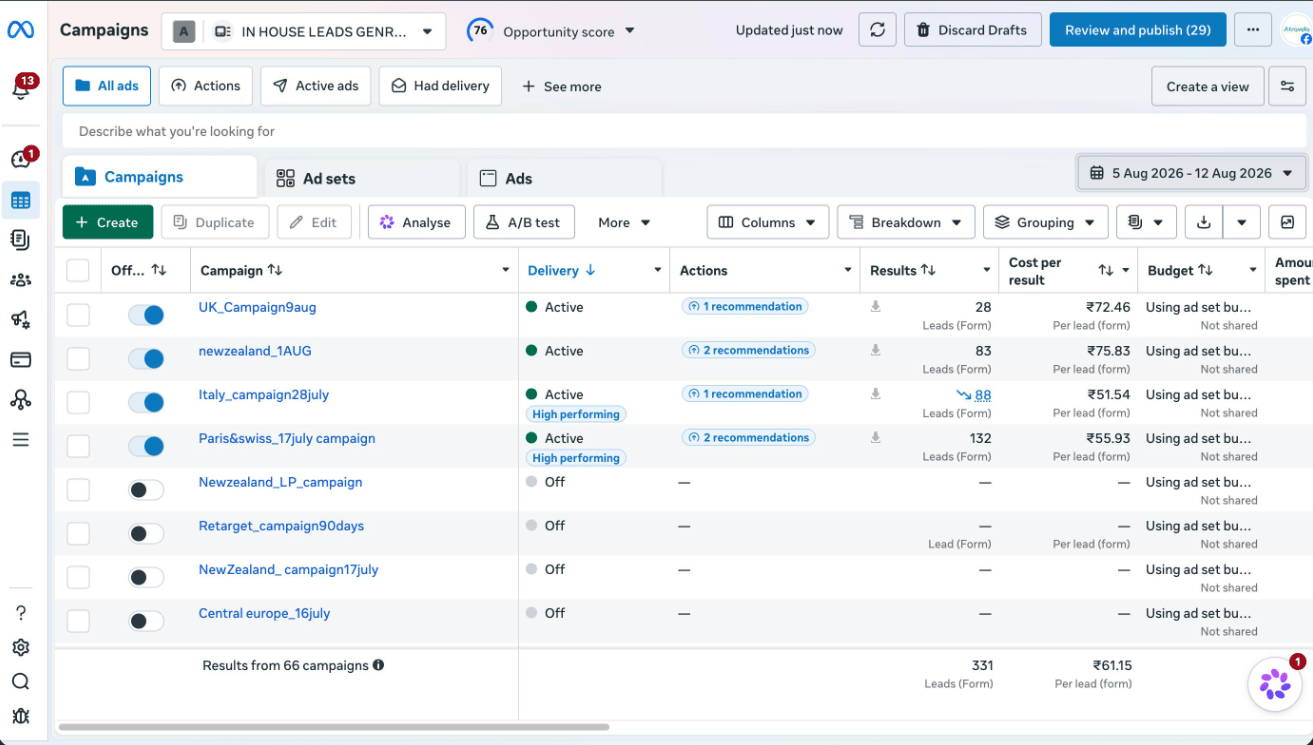
Task: Open the ad account selector dropdown
Action: (304, 31)
